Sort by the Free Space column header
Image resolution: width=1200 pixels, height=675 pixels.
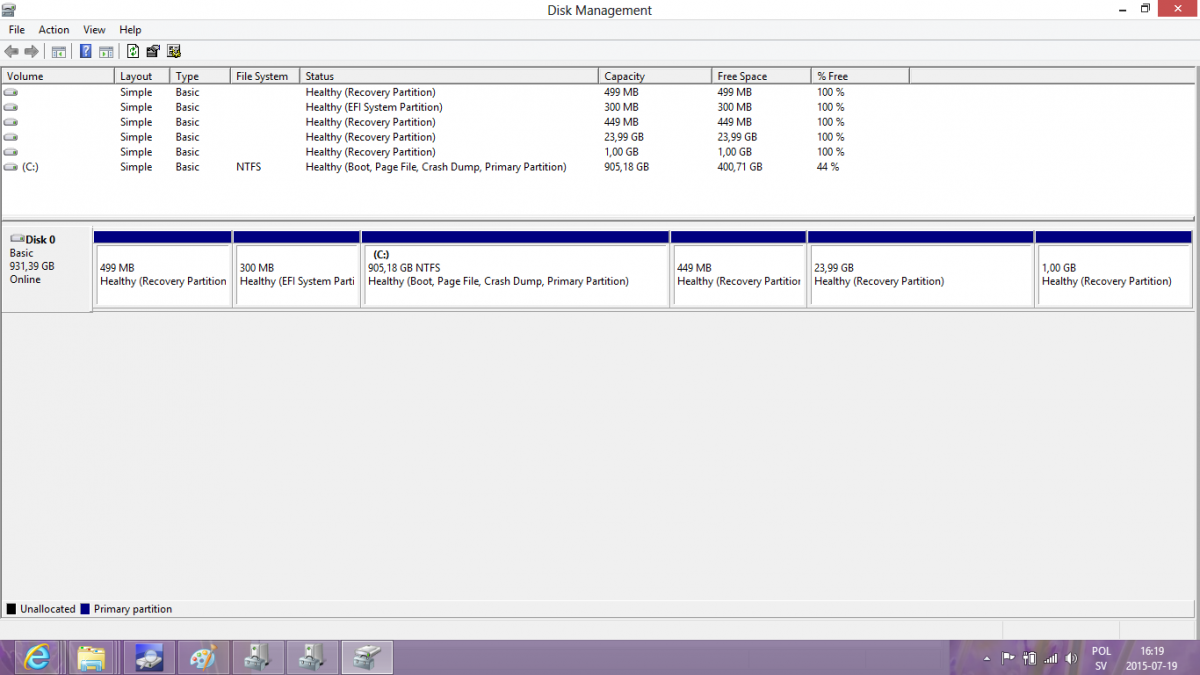tap(762, 76)
